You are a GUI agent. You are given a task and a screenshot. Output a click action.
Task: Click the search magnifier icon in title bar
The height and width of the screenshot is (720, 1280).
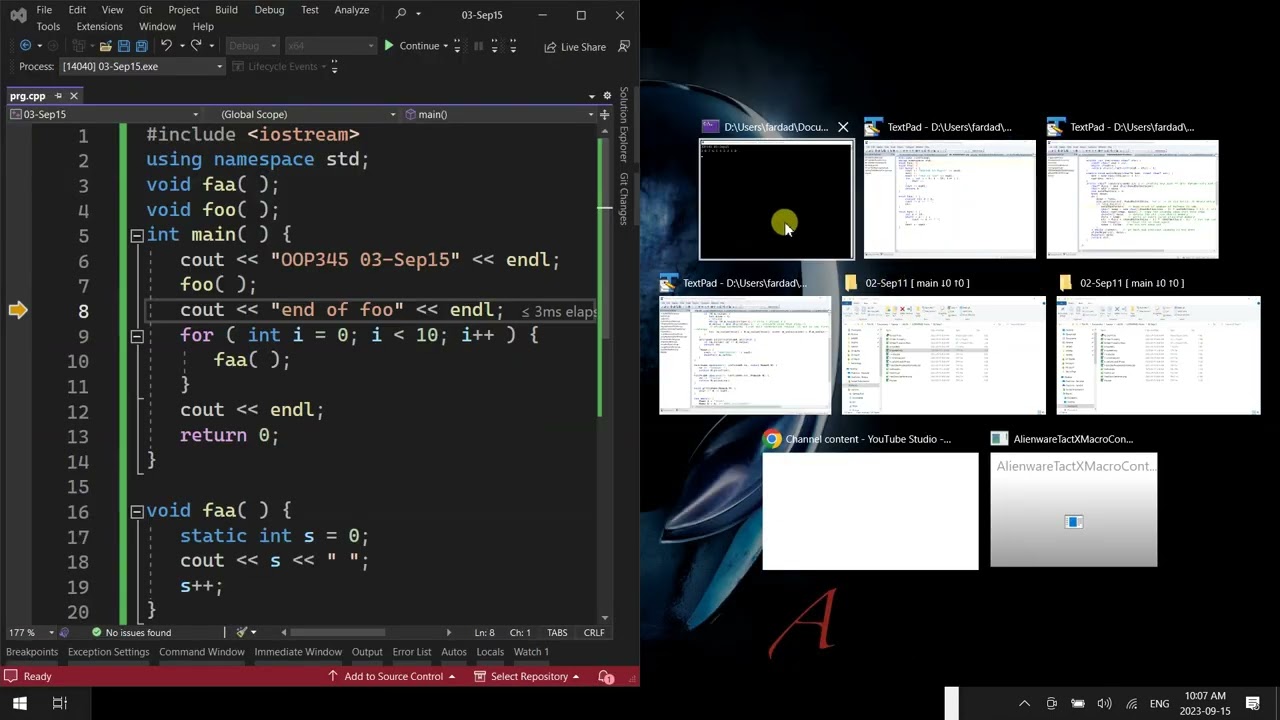pos(401,14)
